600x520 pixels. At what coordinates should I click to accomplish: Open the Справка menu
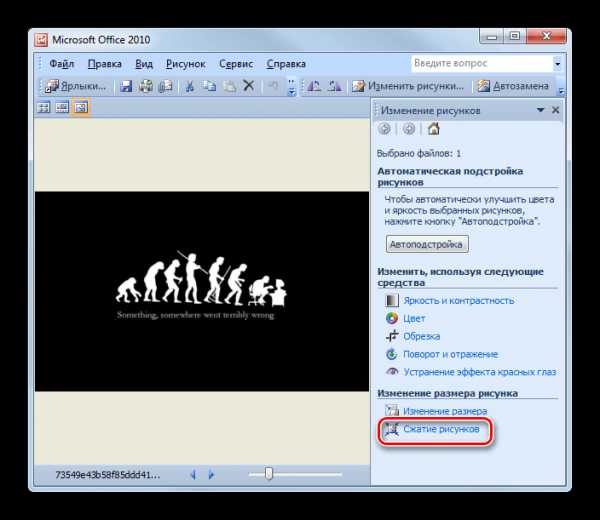click(286, 64)
